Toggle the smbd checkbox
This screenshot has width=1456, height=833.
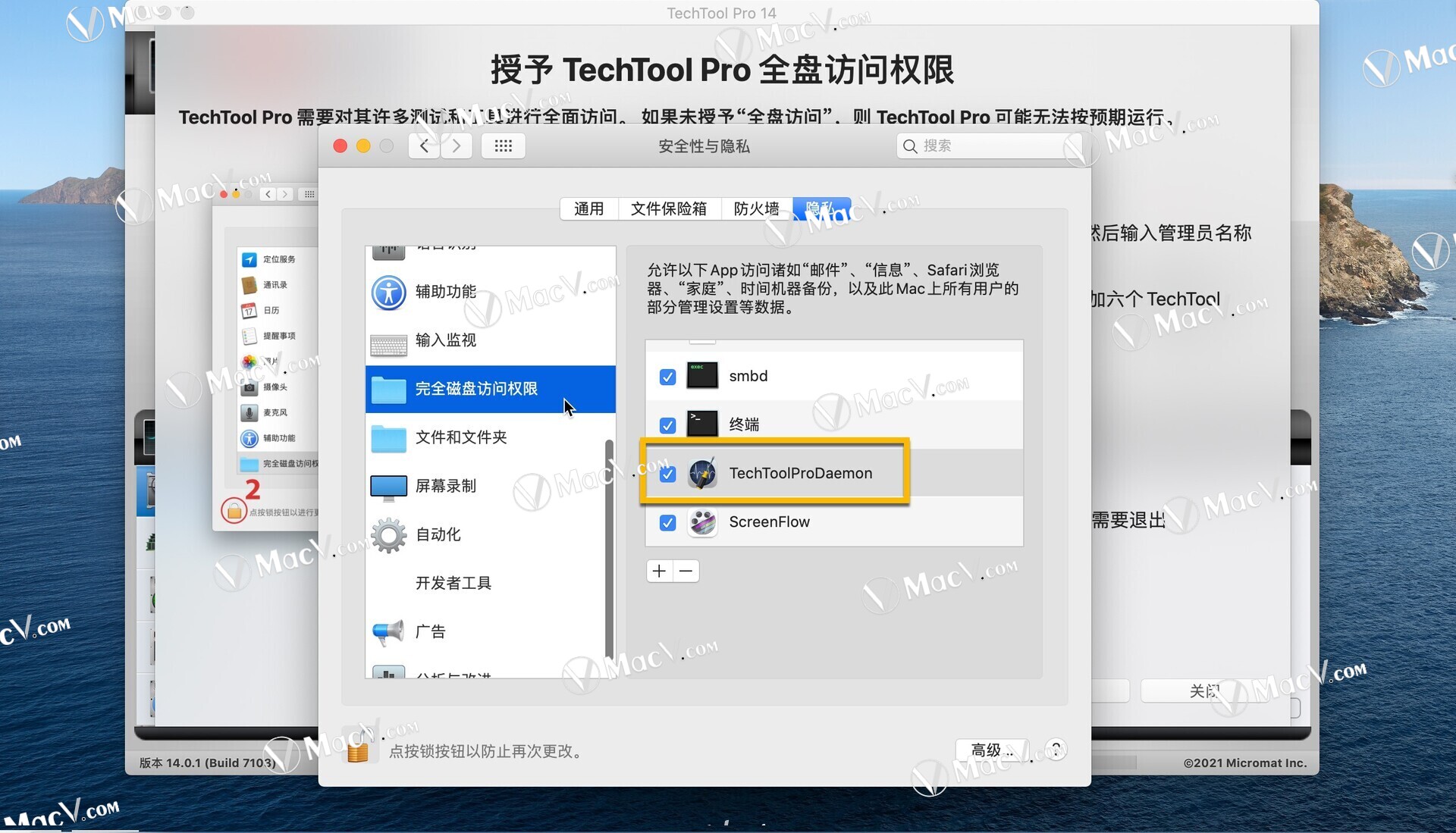[667, 377]
